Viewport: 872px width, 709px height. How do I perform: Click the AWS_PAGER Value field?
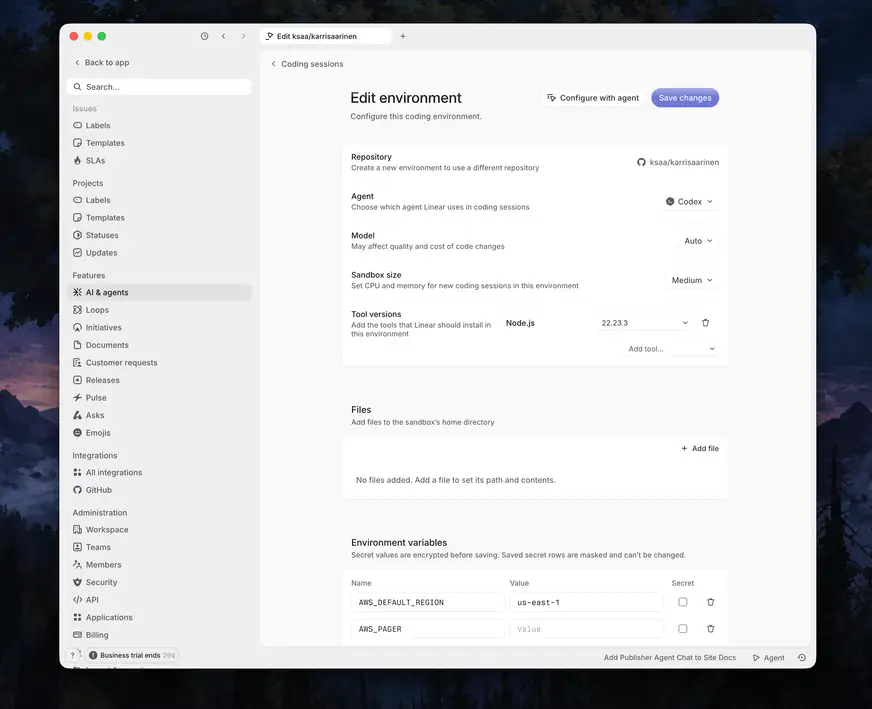tap(586, 629)
